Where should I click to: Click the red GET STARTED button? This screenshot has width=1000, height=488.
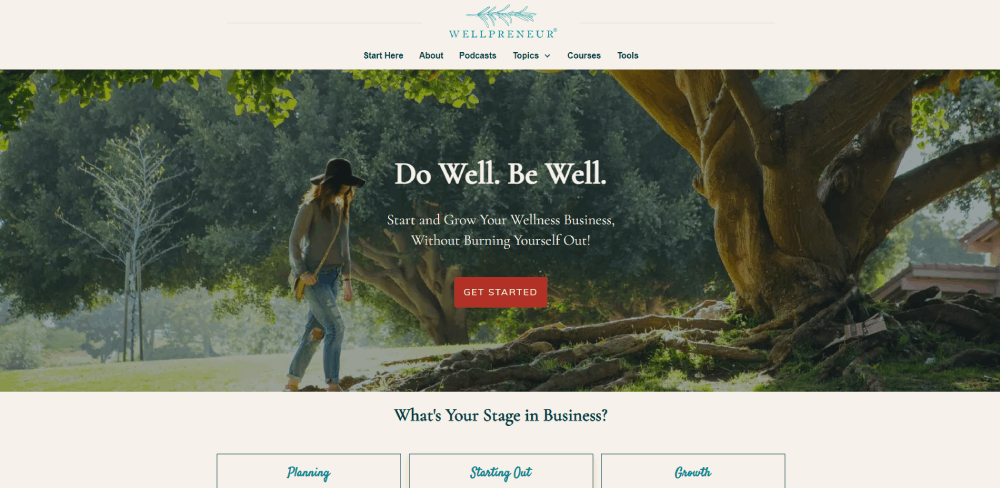tap(501, 292)
